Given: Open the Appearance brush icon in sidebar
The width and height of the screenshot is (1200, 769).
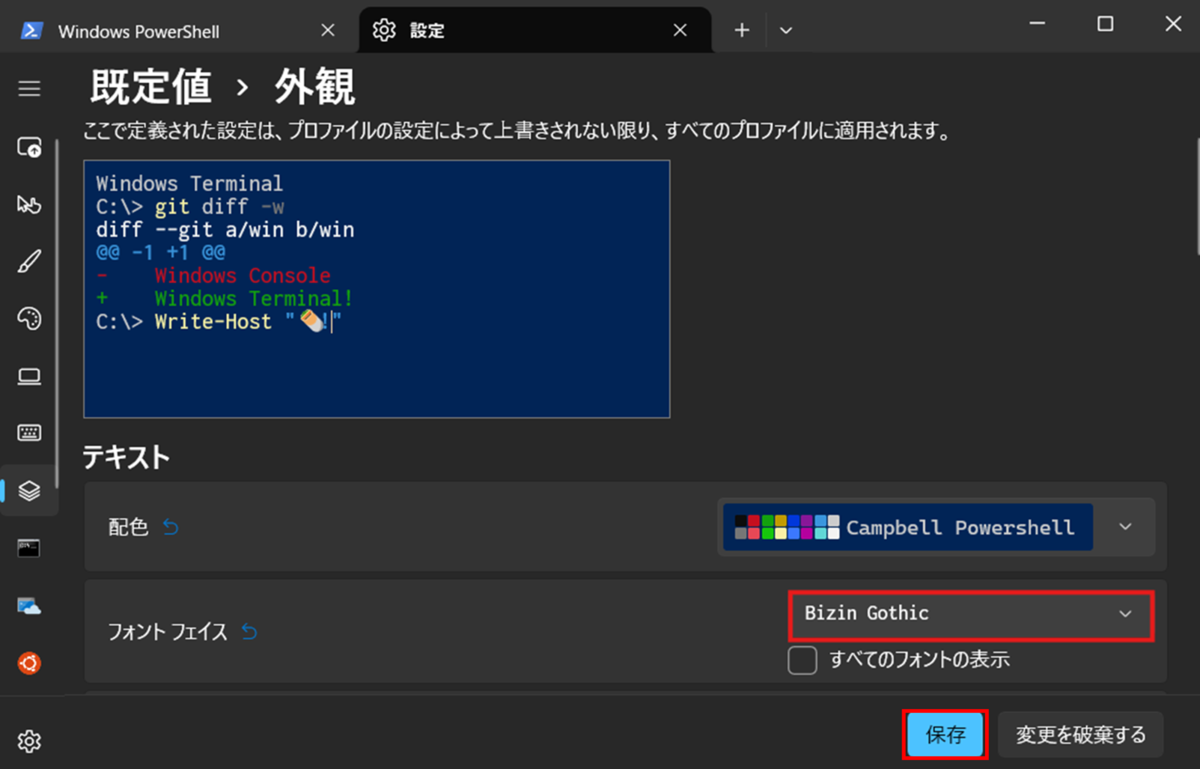Looking at the screenshot, I should coord(29,262).
